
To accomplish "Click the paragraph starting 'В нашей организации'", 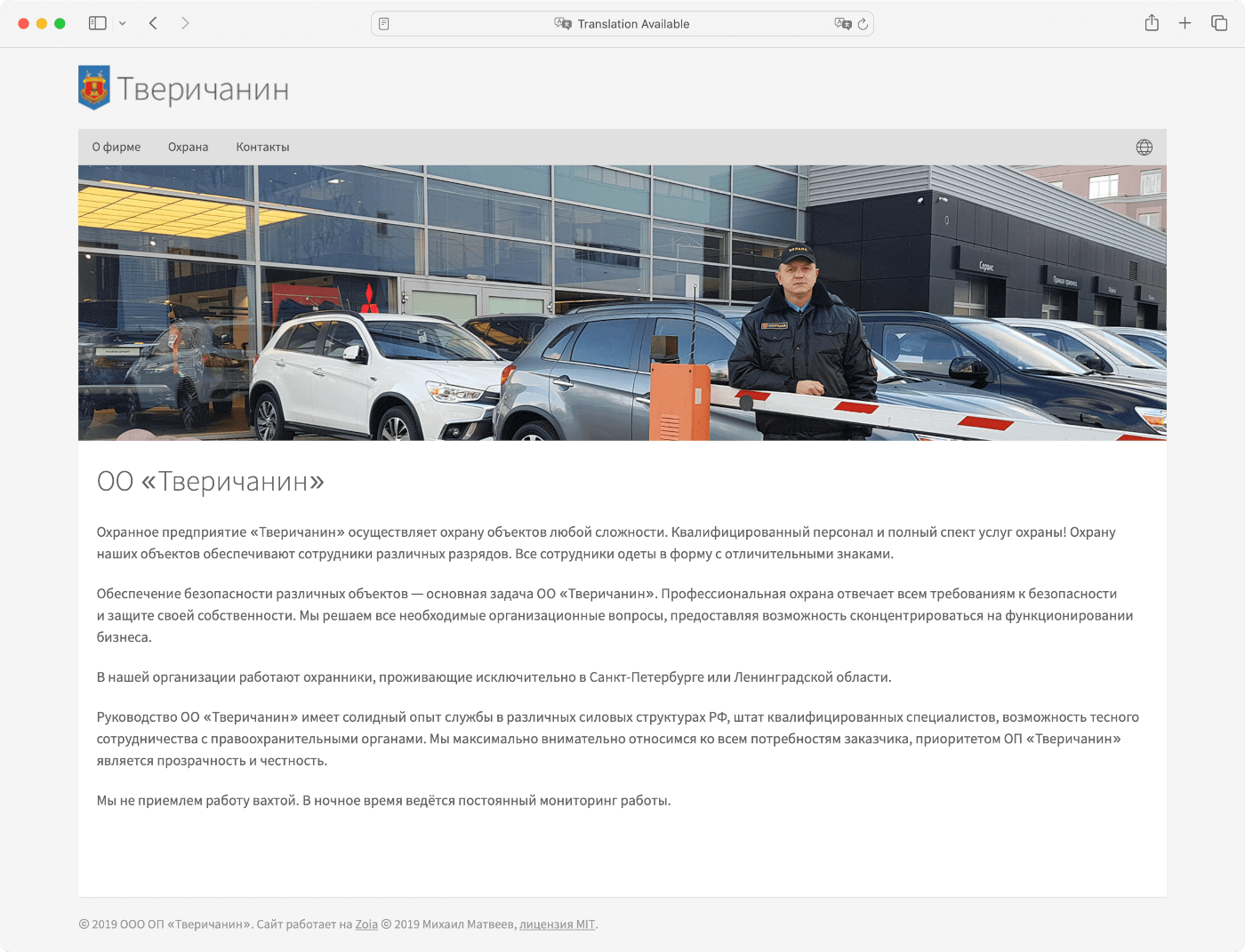I will click(494, 677).
